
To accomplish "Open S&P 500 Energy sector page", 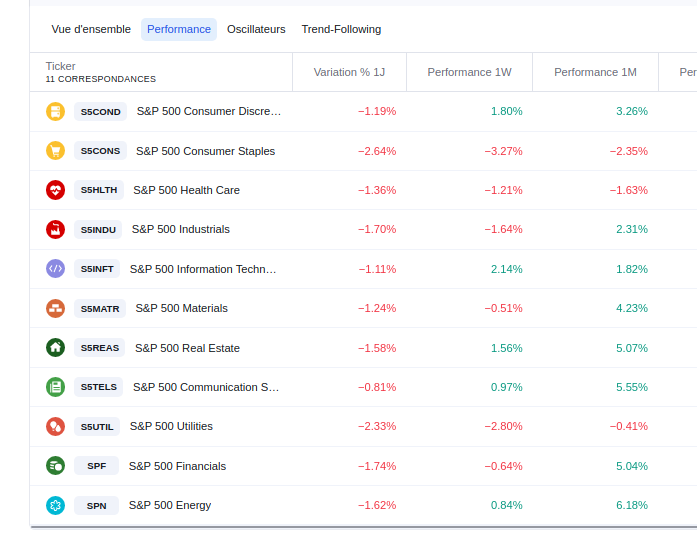I will click(x=170, y=505).
